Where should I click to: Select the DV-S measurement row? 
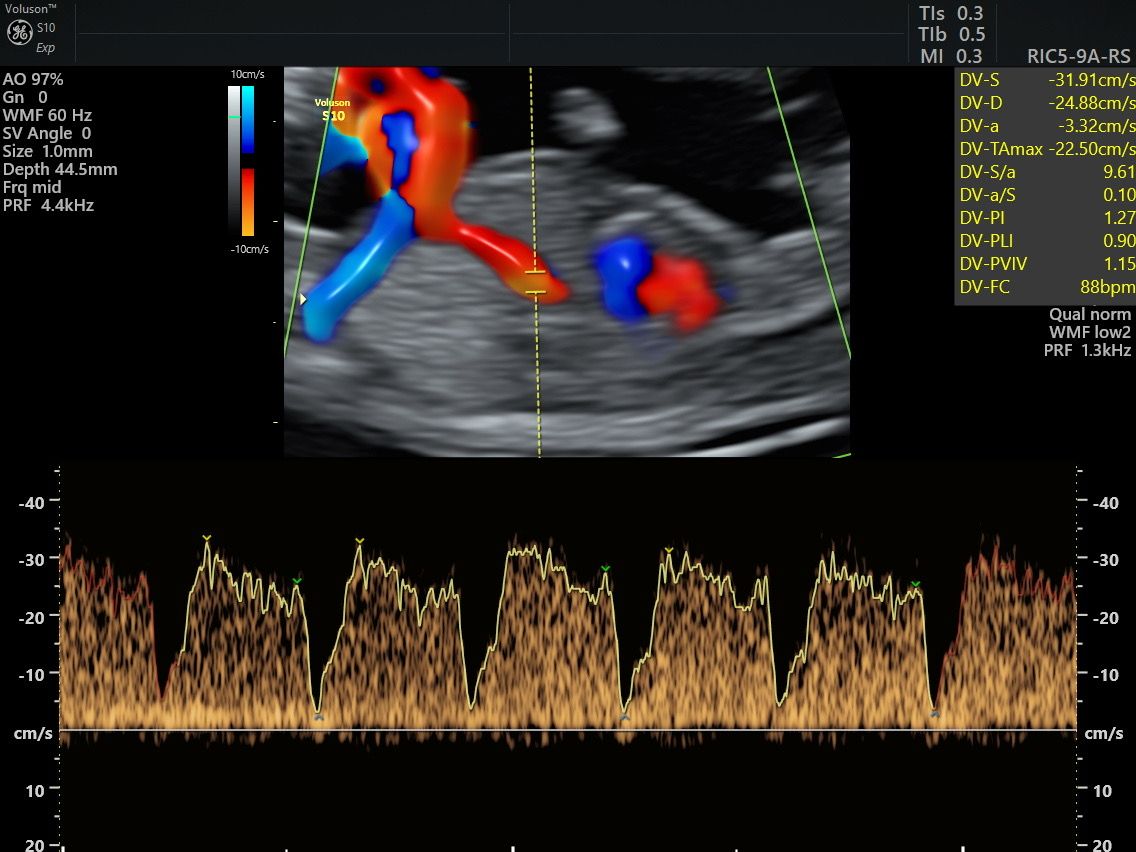pos(1046,81)
